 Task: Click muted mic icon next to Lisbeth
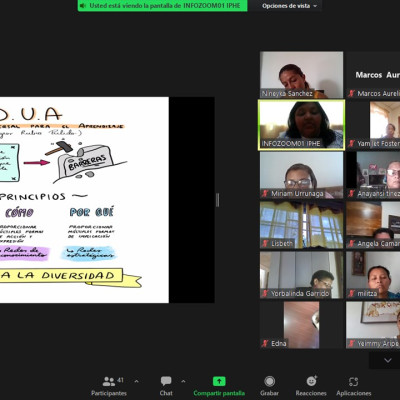(x=265, y=243)
